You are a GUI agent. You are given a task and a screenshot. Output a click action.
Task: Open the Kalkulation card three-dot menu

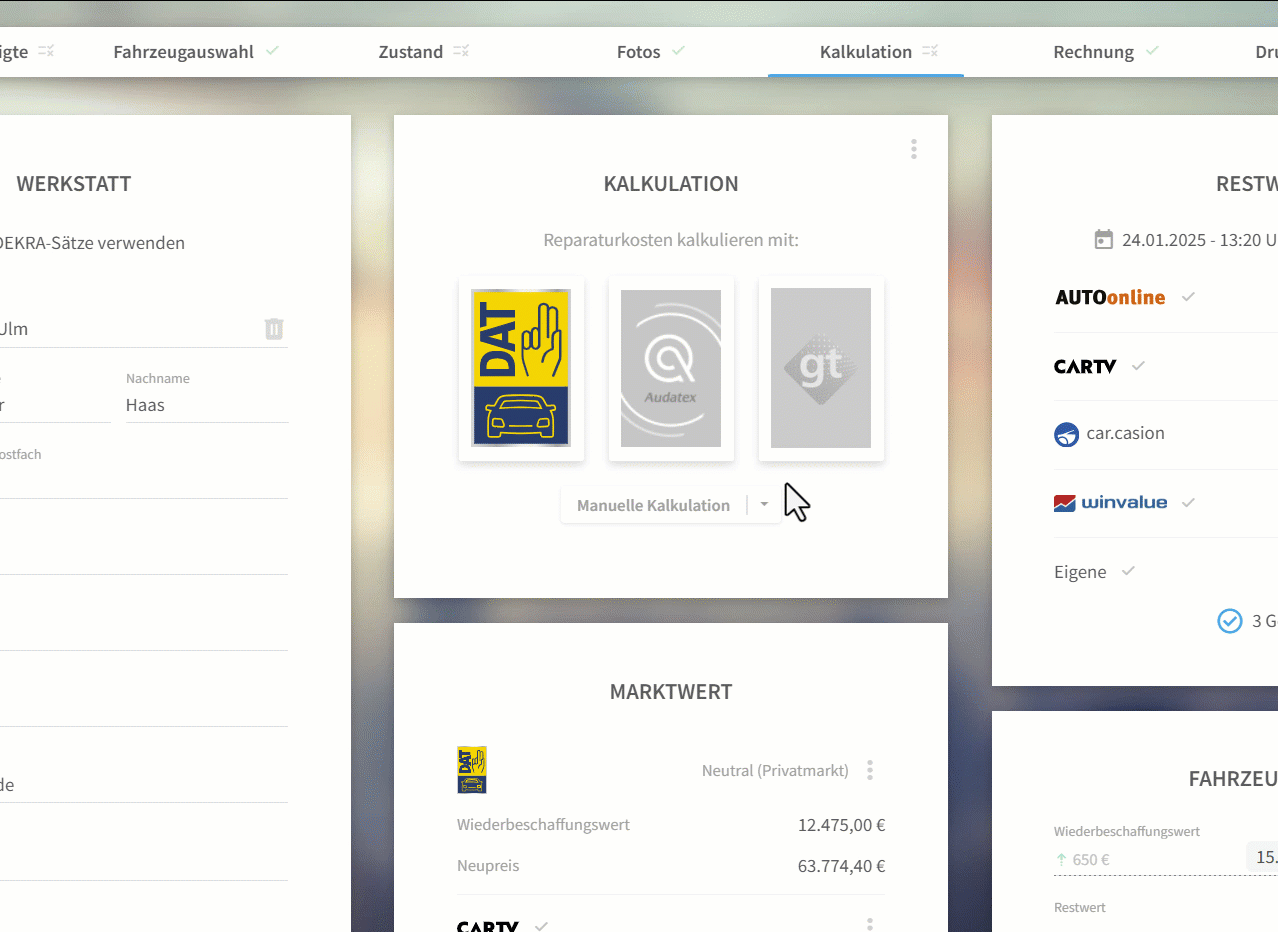click(914, 149)
